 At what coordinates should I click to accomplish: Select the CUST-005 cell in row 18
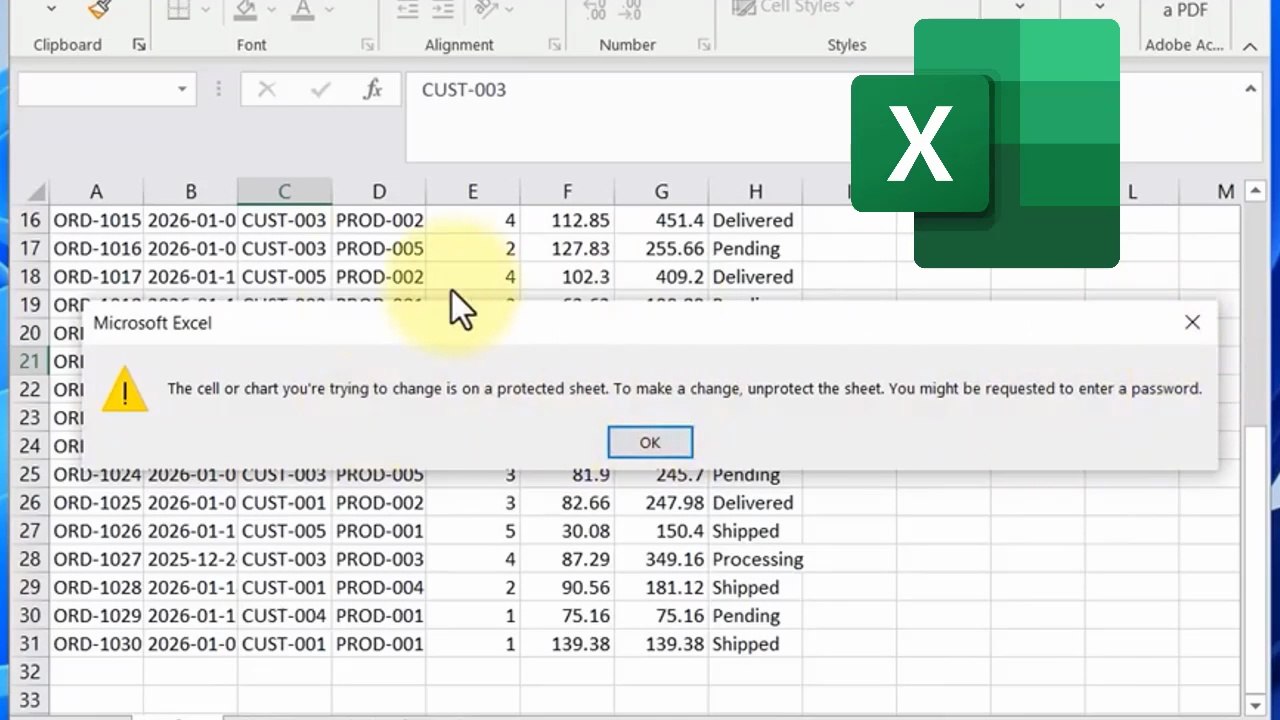pyautogui.click(x=284, y=277)
